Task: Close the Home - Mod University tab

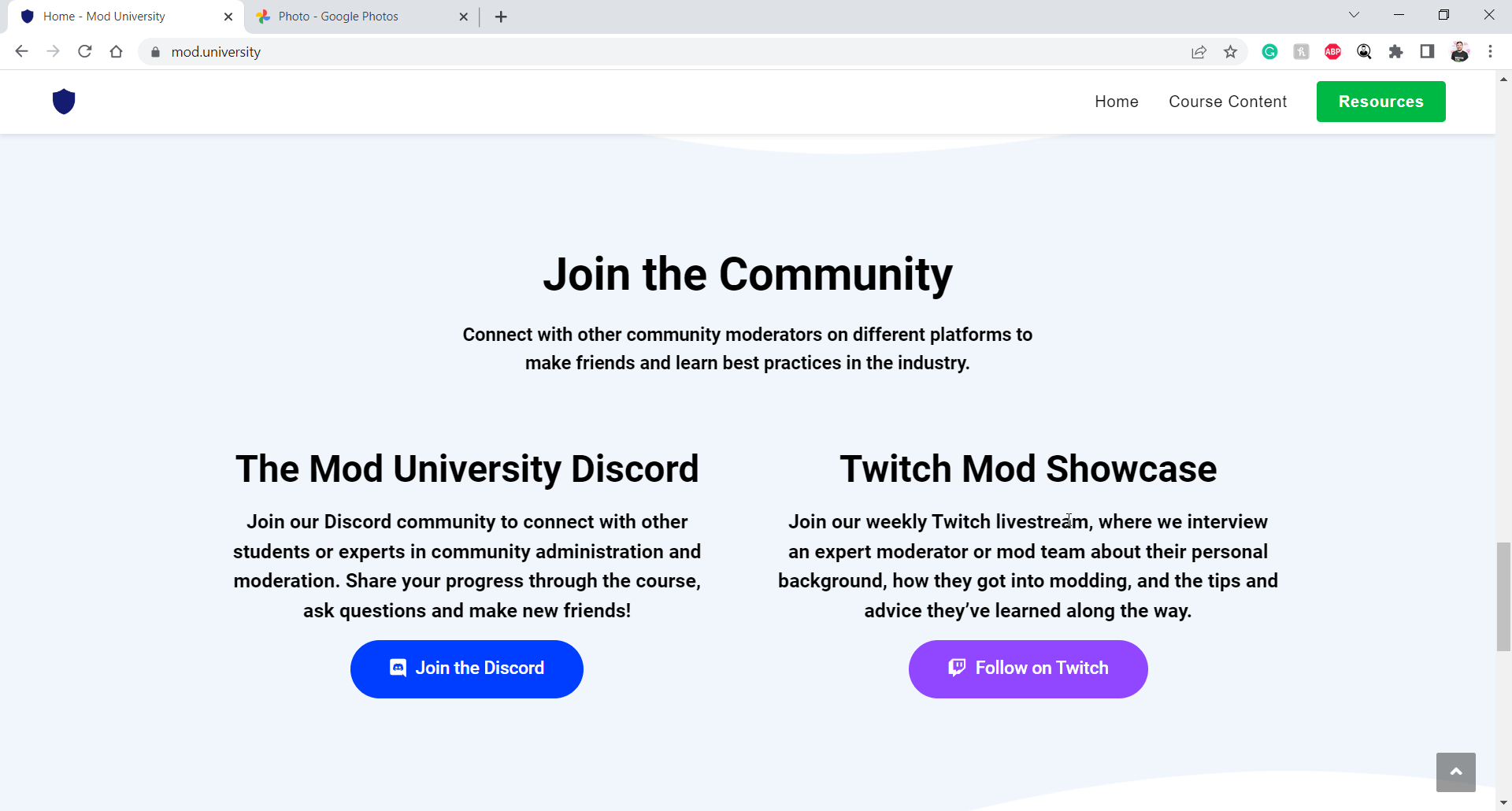Action: (x=228, y=17)
